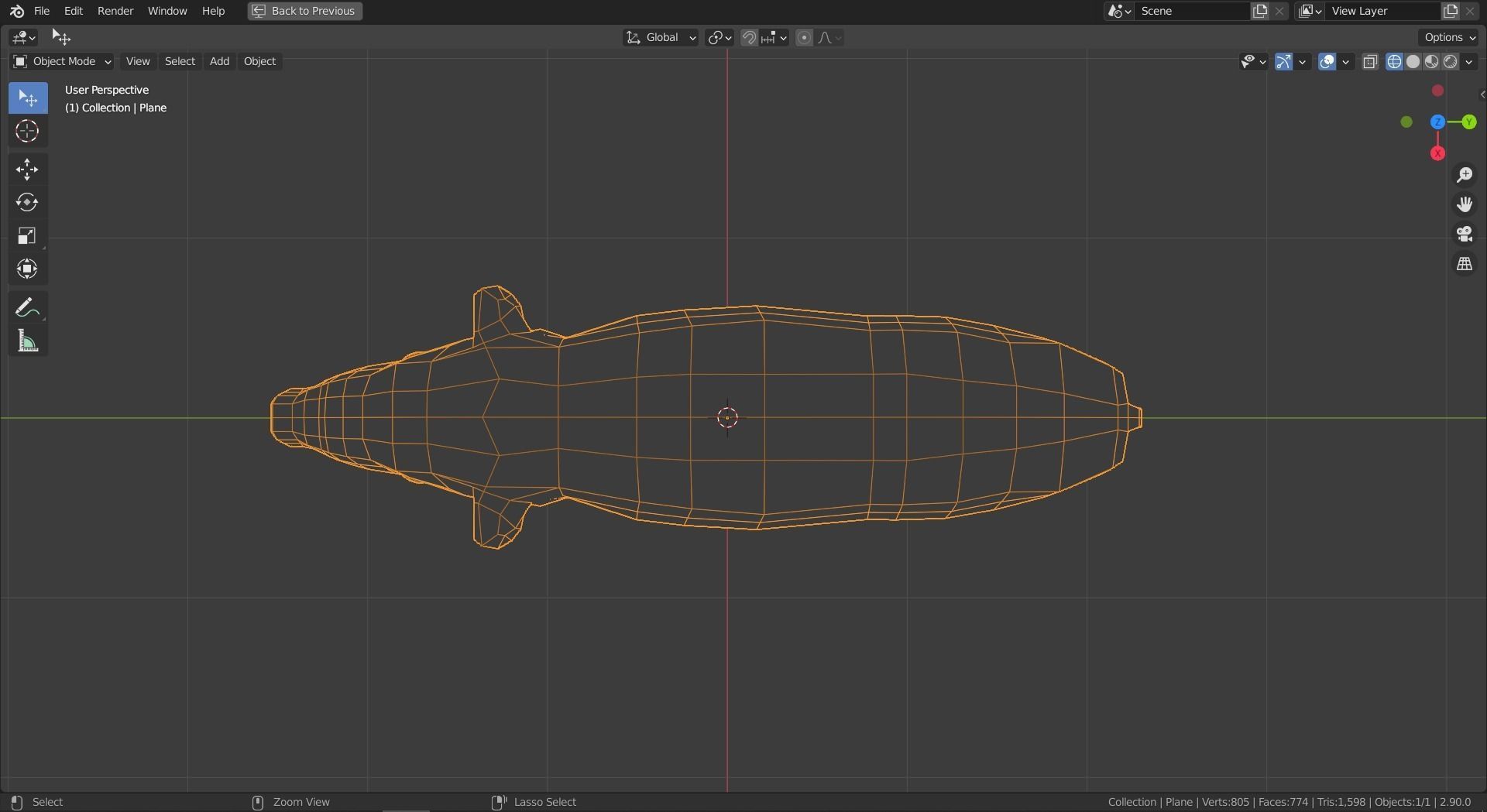The width and height of the screenshot is (1487, 812).
Task: Click the scene statistics text in status bar
Action: [x=1290, y=802]
